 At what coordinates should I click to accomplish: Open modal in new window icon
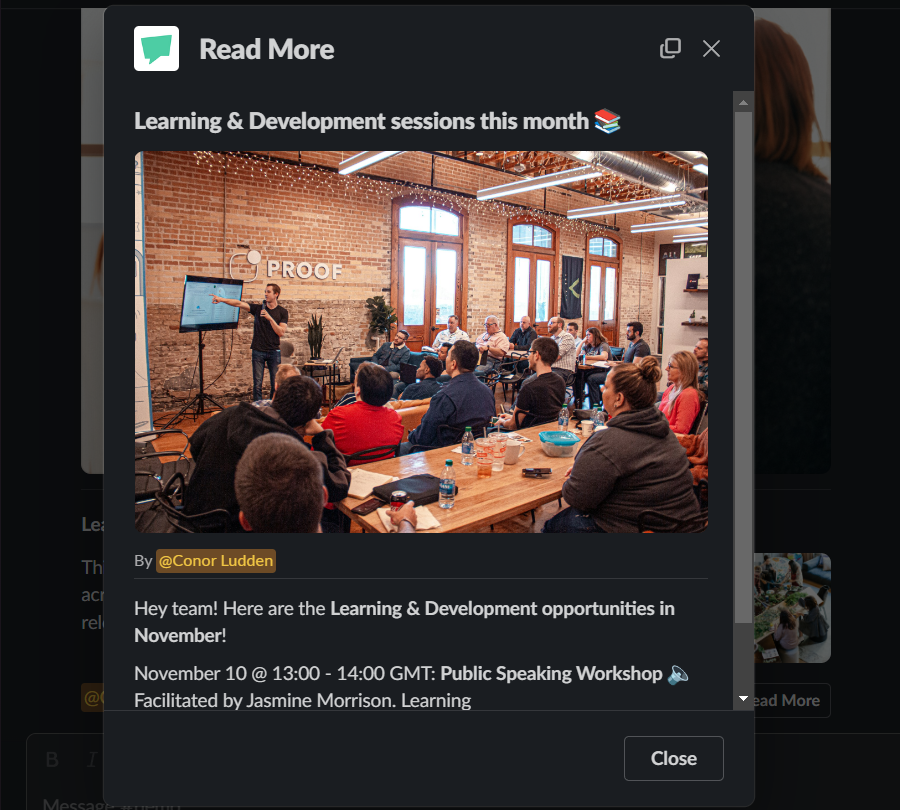point(670,48)
